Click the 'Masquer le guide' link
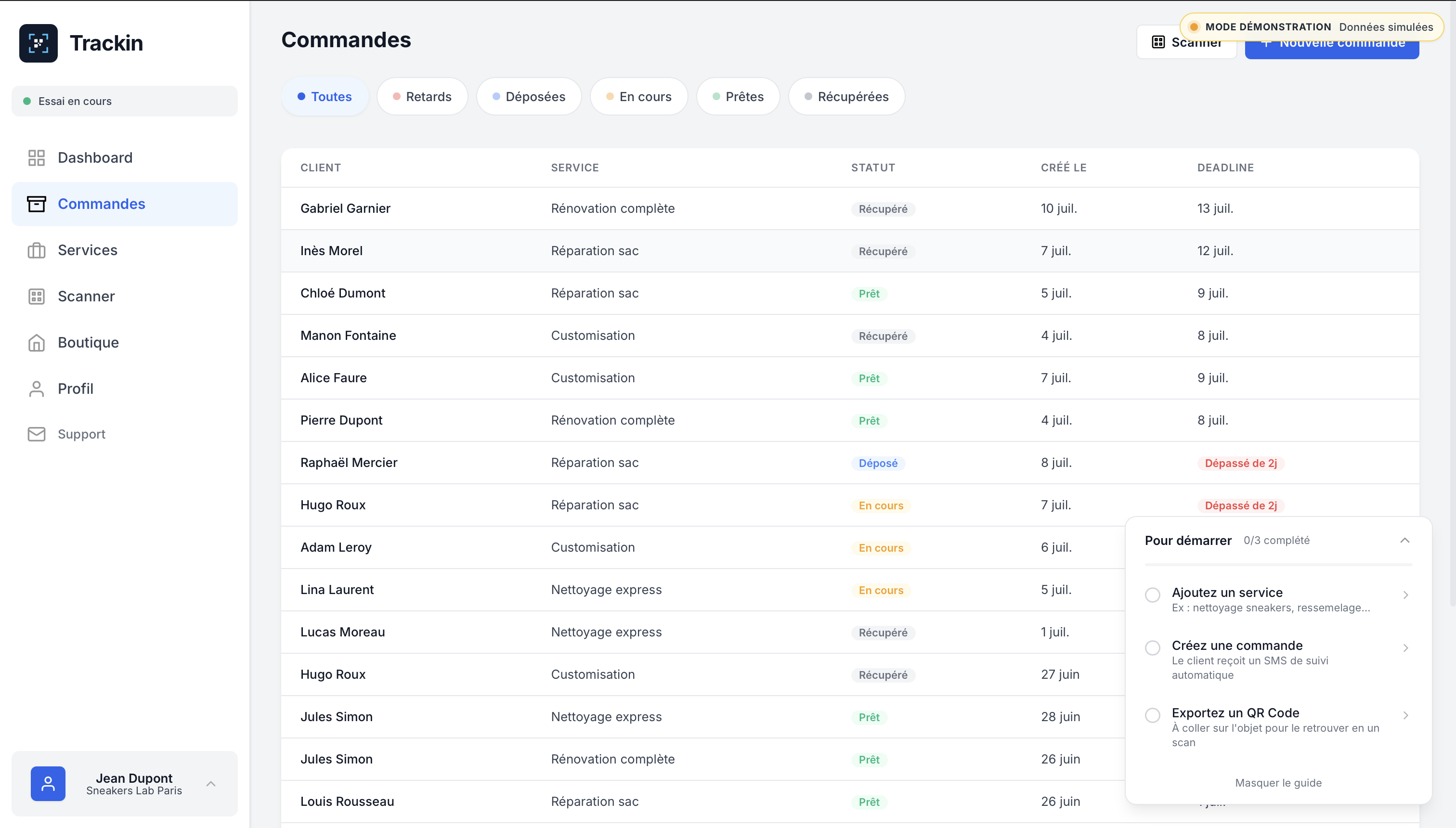Screen dimensions: 1456x828 pyautogui.click(x=1278, y=782)
